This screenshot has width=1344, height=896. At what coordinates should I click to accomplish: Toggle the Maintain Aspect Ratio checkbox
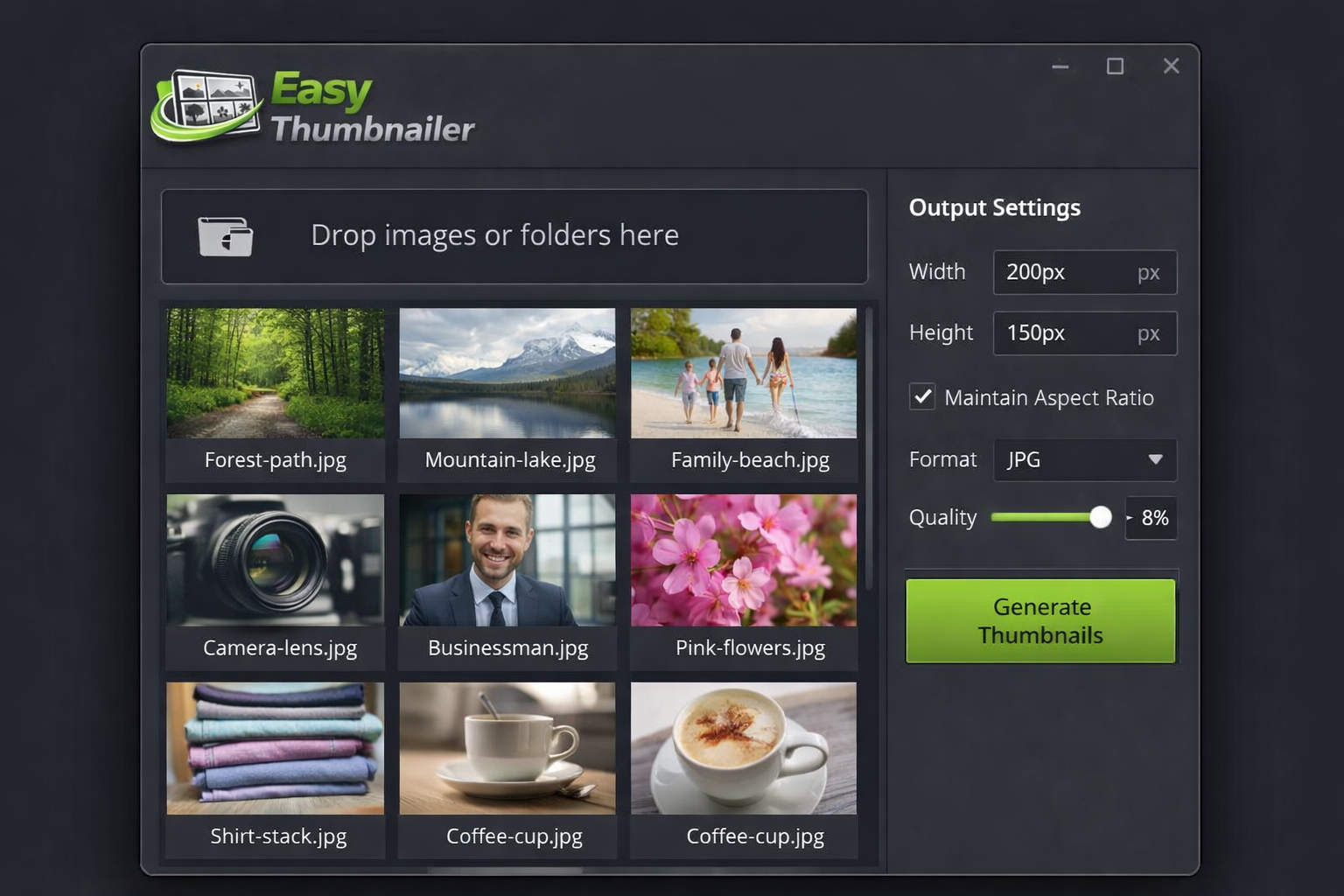click(922, 396)
